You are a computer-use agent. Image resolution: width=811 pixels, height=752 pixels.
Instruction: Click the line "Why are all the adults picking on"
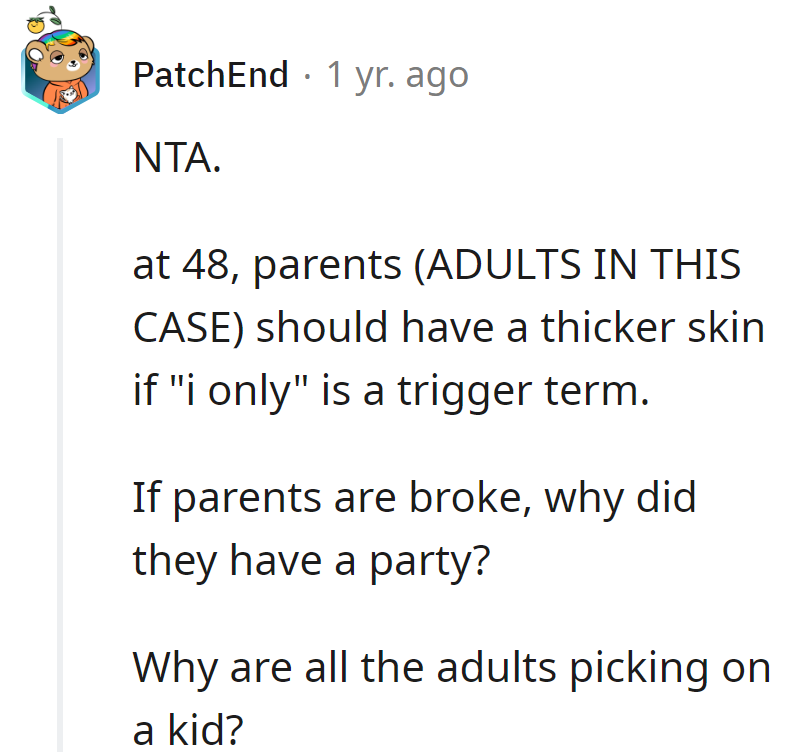(x=451, y=667)
